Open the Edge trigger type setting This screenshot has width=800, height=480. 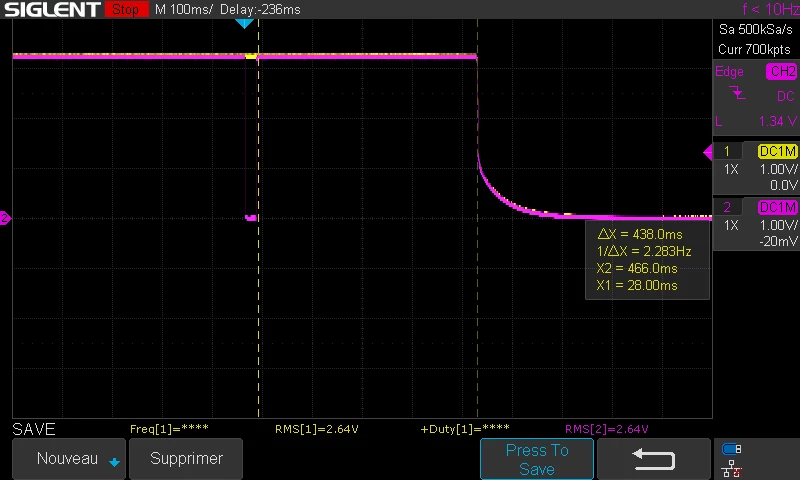[729, 71]
